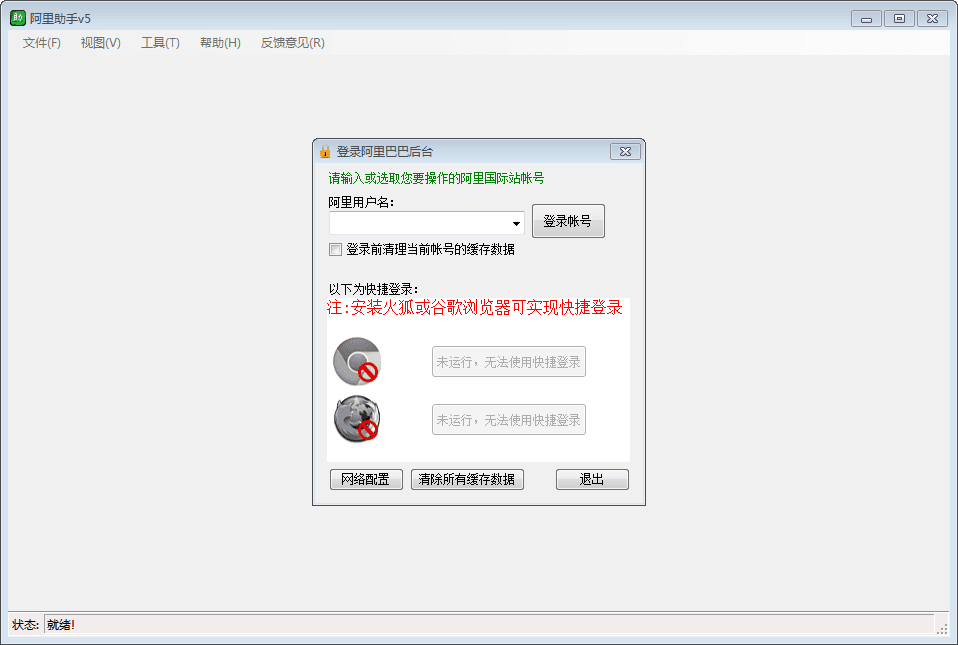The height and width of the screenshot is (645, 958).
Task: Open the 文件(F) menu
Action: pos(42,43)
